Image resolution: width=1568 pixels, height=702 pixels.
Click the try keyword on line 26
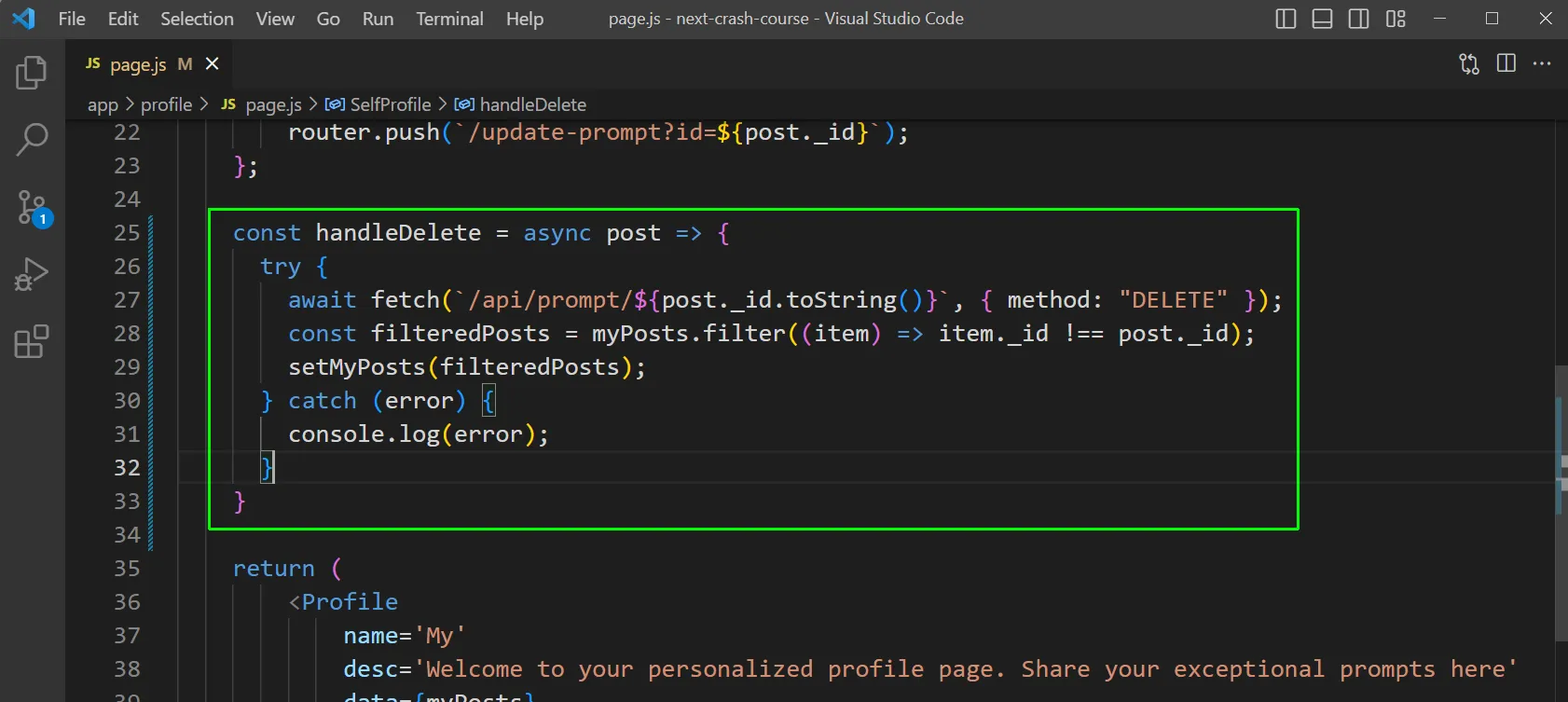pyautogui.click(x=281, y=268)
